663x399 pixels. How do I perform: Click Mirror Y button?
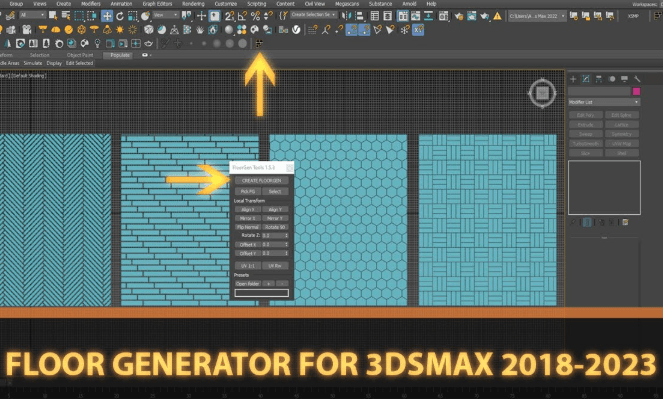tap(275, 218)
